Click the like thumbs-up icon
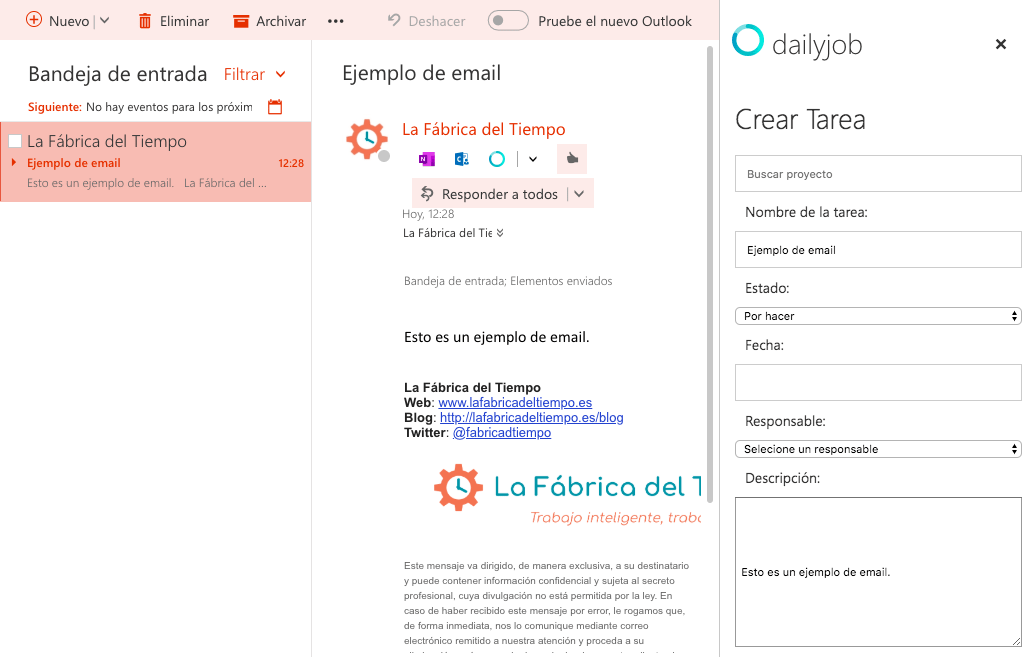This screenshot has height=657, width=1030. tap(572, 159)
